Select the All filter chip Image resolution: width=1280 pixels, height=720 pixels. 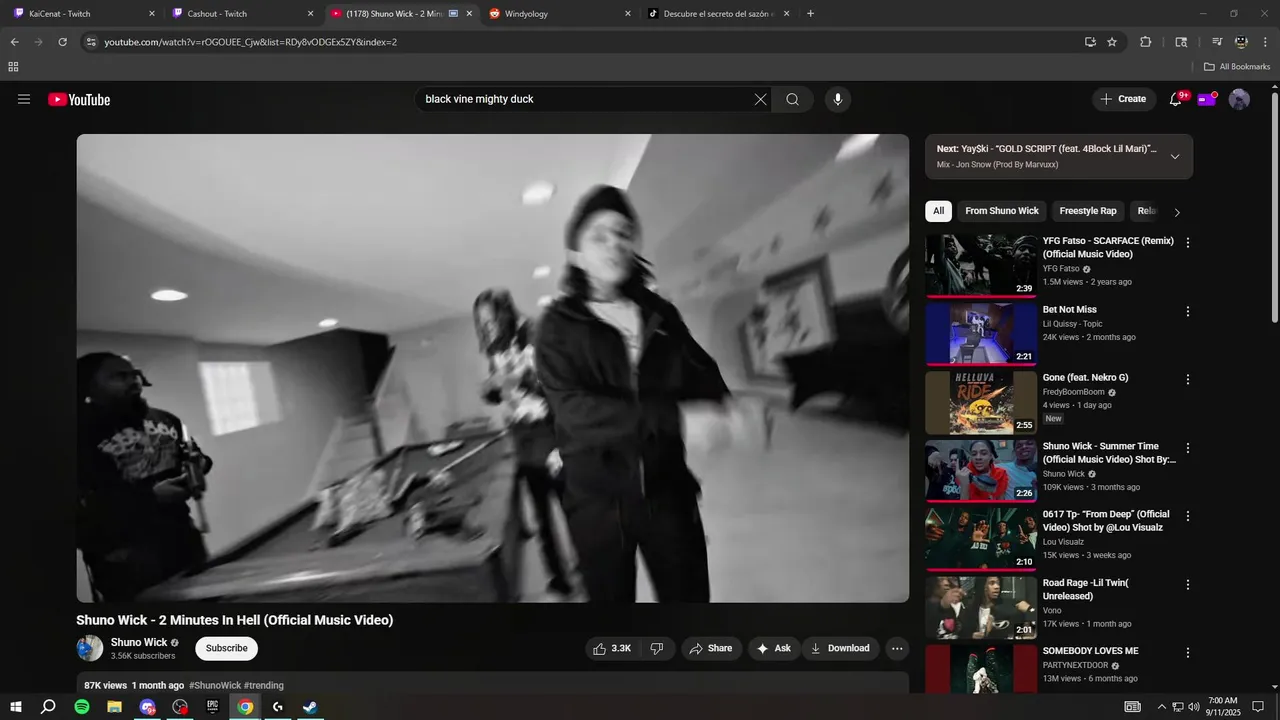(938, 211)
